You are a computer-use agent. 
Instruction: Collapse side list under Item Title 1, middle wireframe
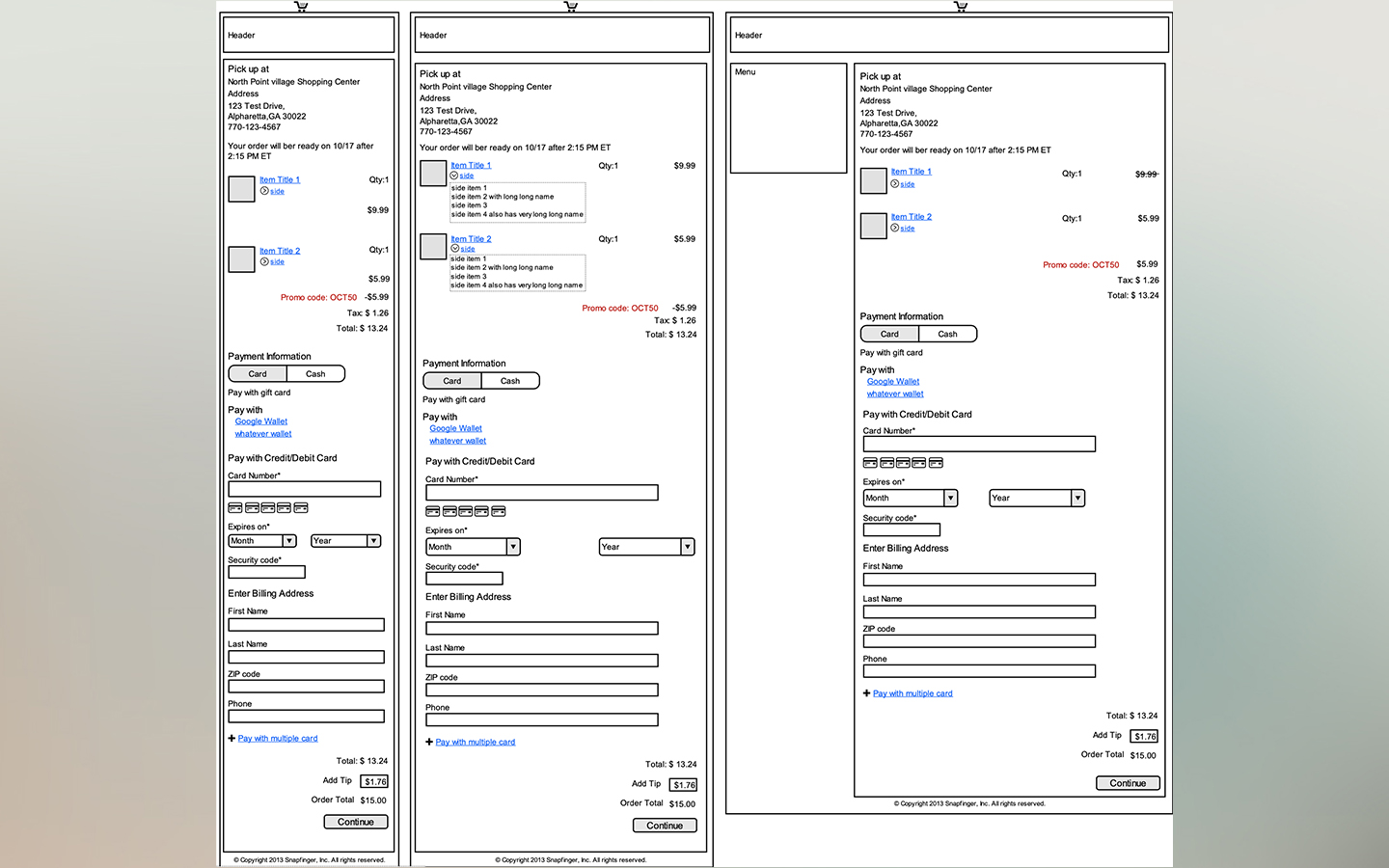coord(454,176)
